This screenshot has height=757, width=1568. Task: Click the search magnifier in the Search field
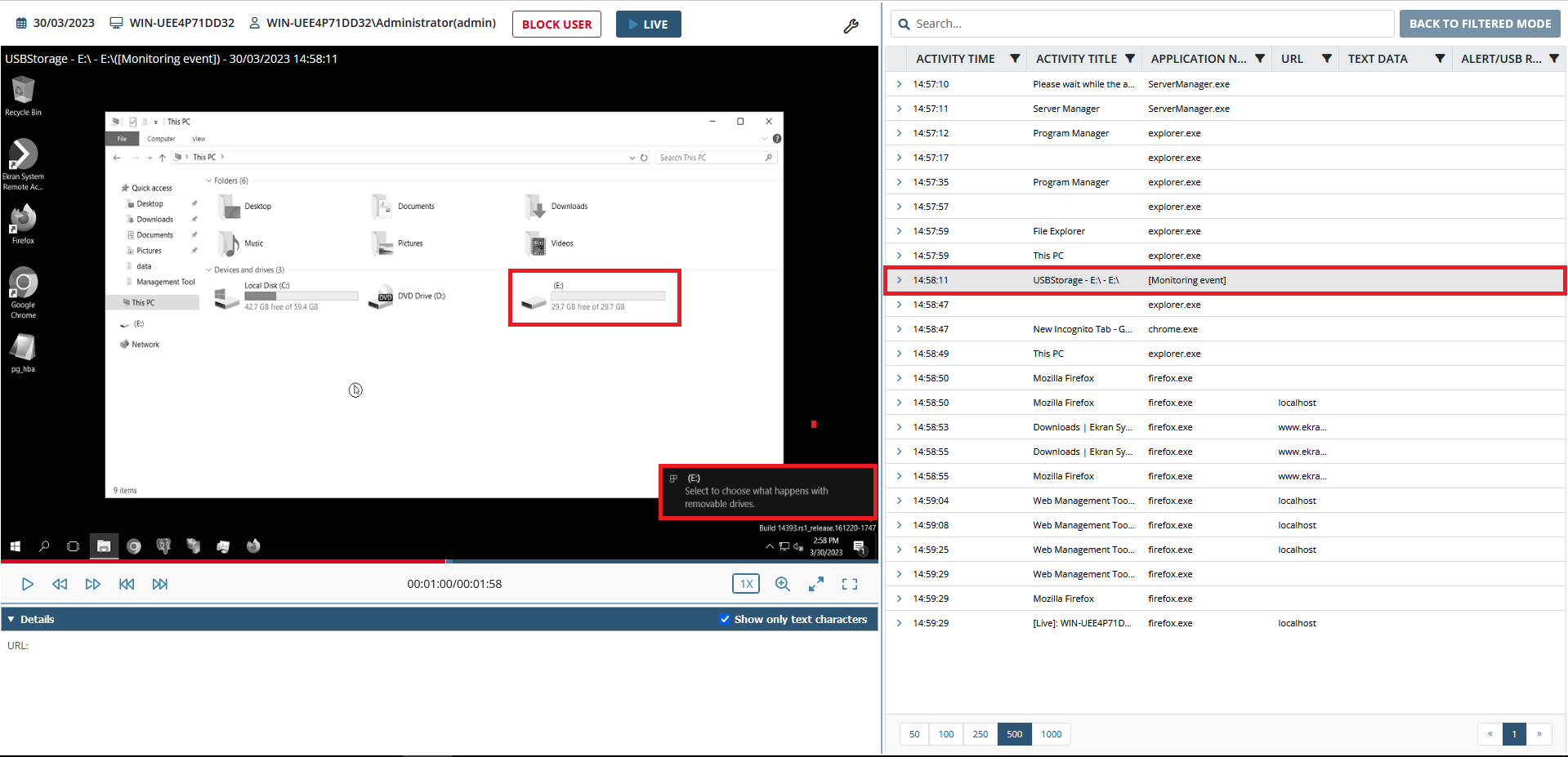[x=904, y=24]
